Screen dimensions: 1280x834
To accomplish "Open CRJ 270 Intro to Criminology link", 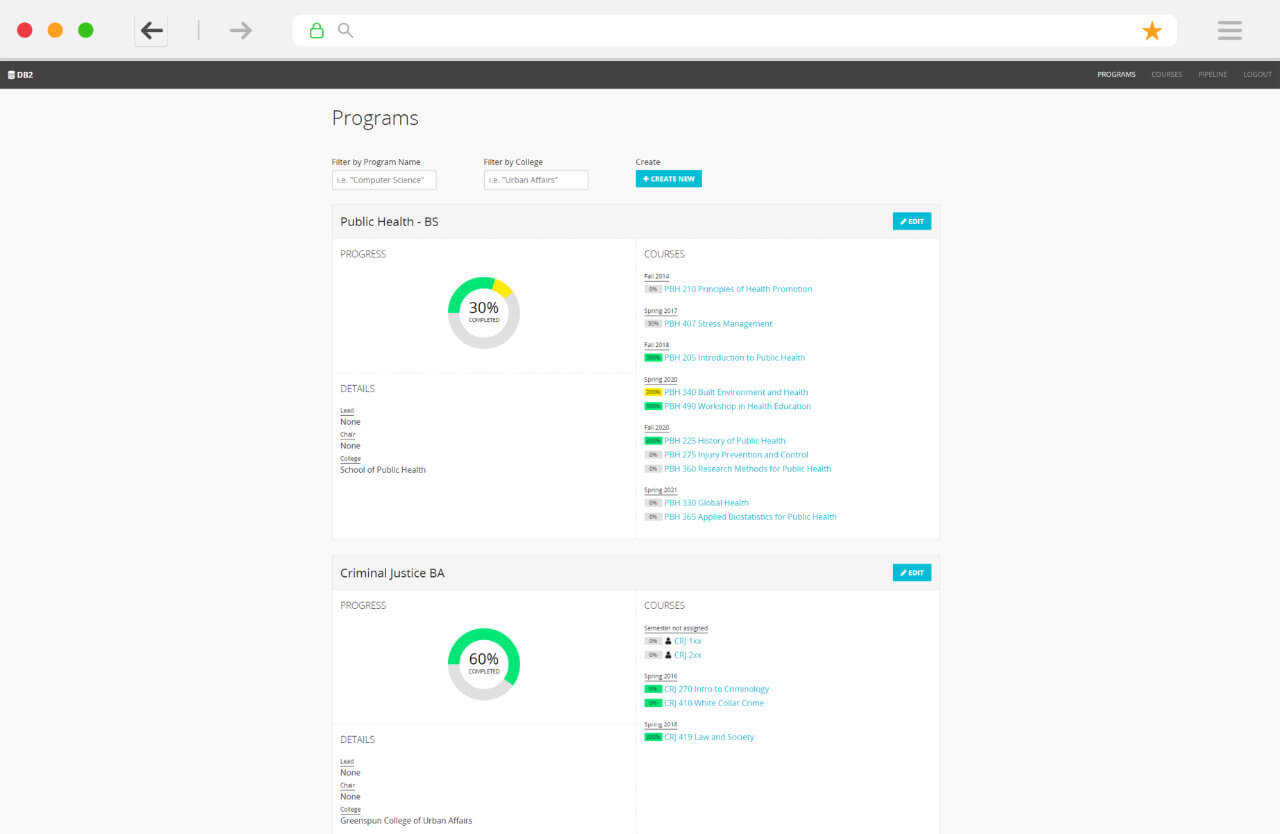I will (x=716, y=689).
